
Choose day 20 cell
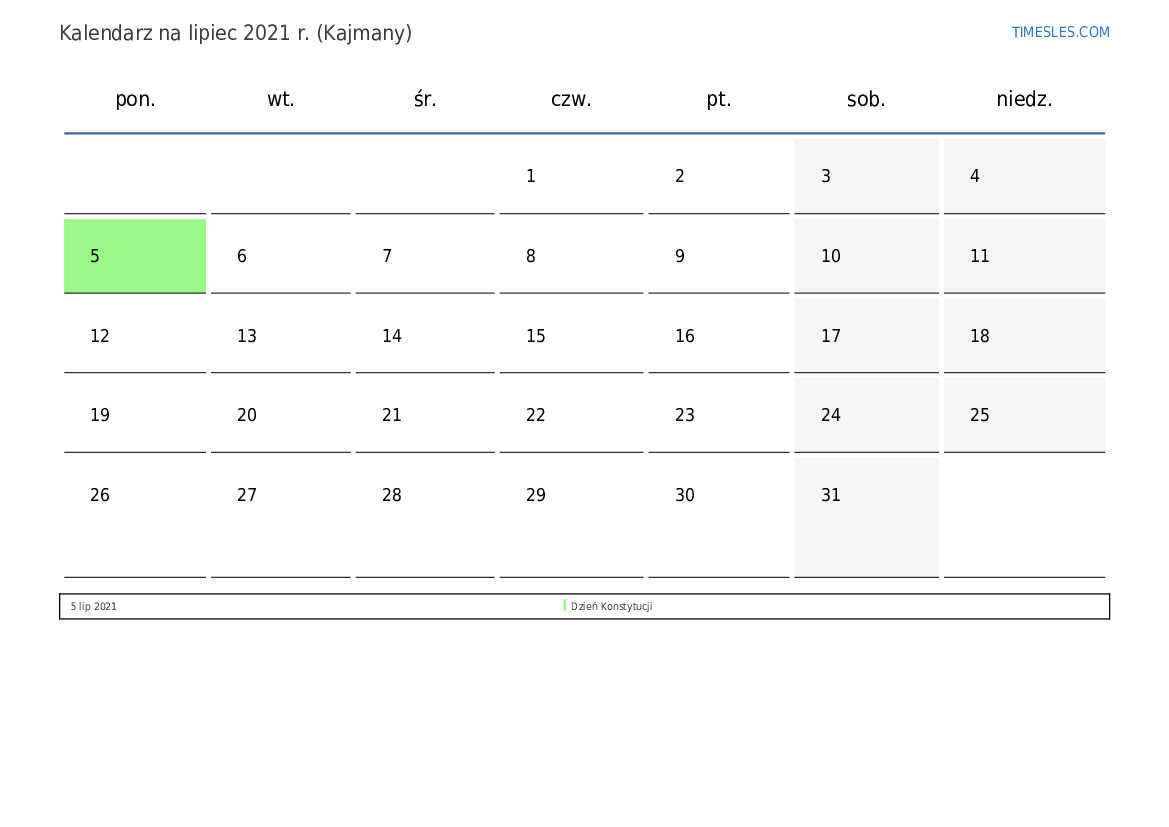tap(280, 415)
